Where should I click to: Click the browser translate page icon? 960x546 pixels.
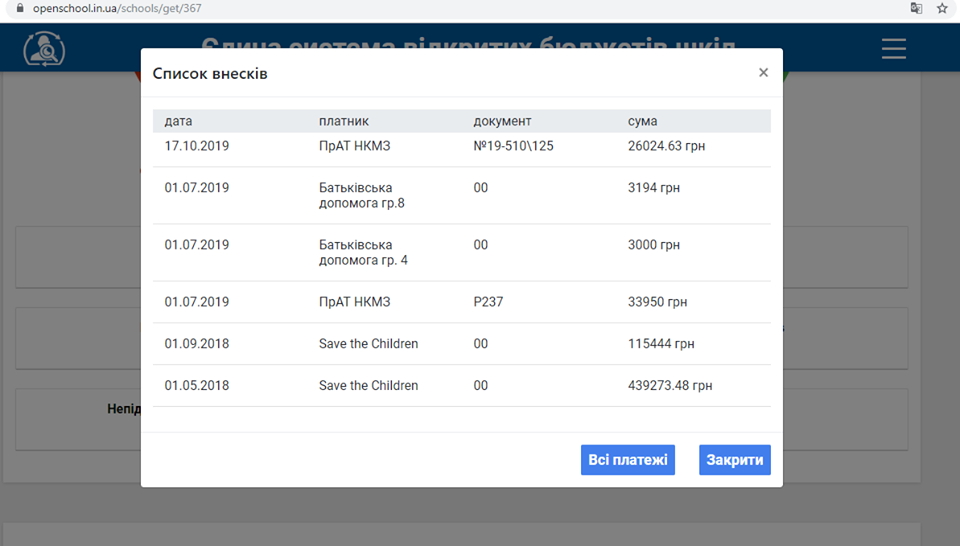(x=916, y=8)
